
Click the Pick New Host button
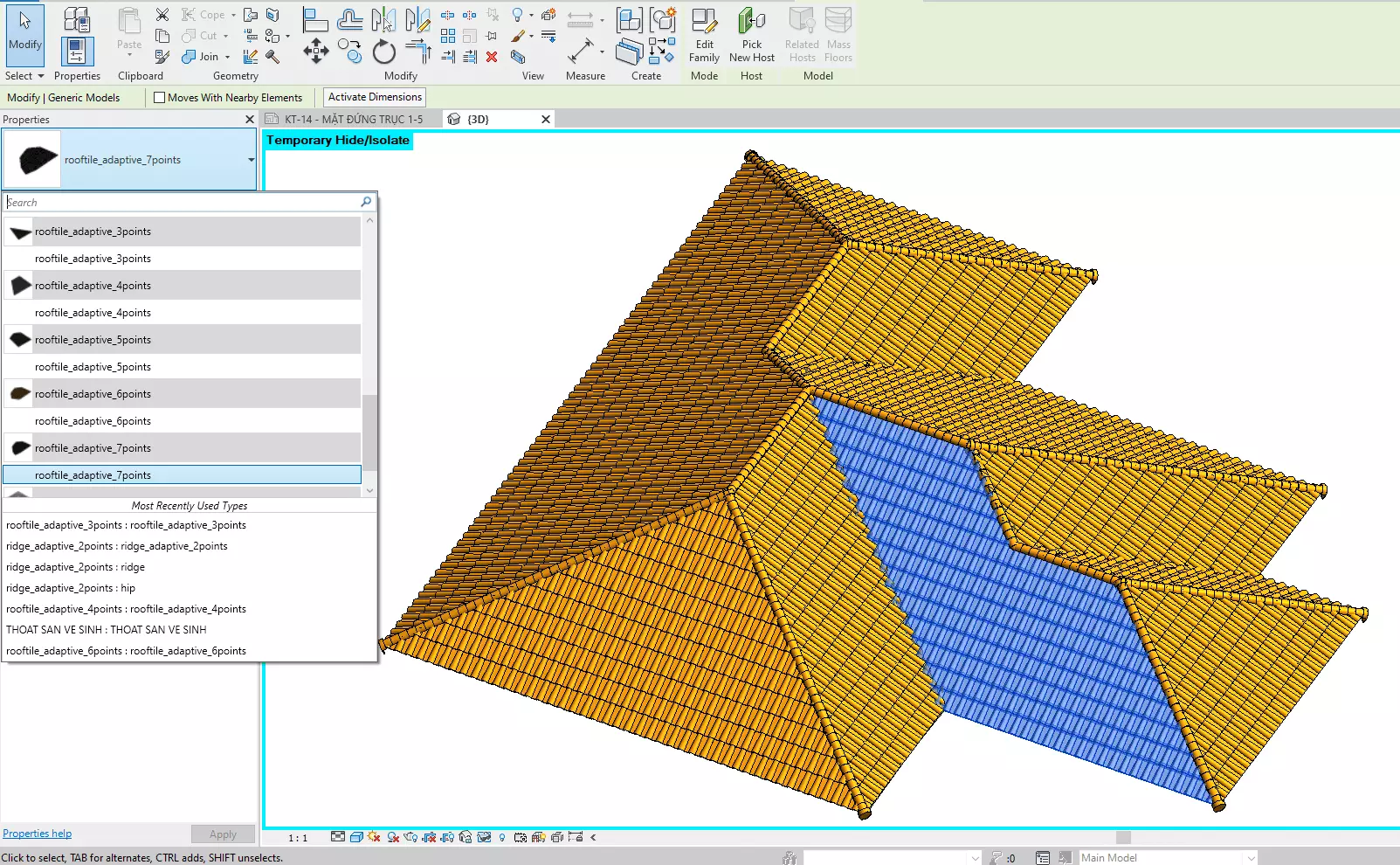752,35
